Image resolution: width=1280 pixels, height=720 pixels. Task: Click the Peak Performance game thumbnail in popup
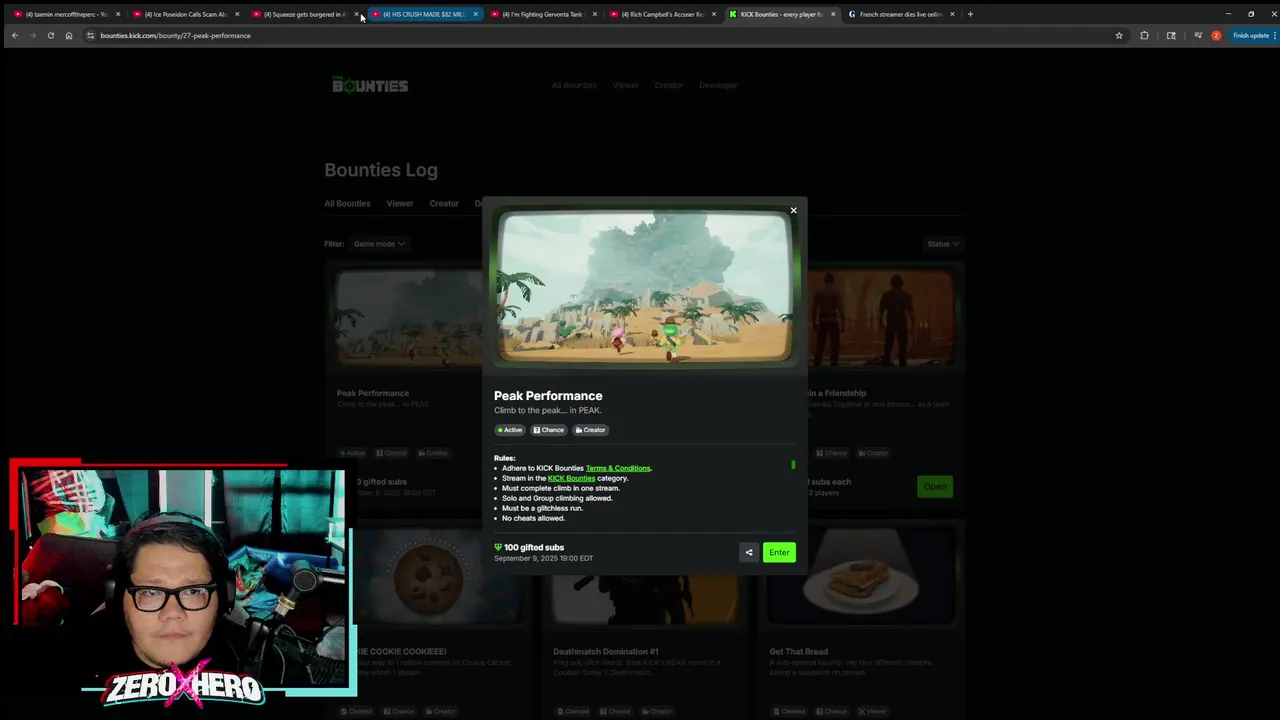point(645,286)
